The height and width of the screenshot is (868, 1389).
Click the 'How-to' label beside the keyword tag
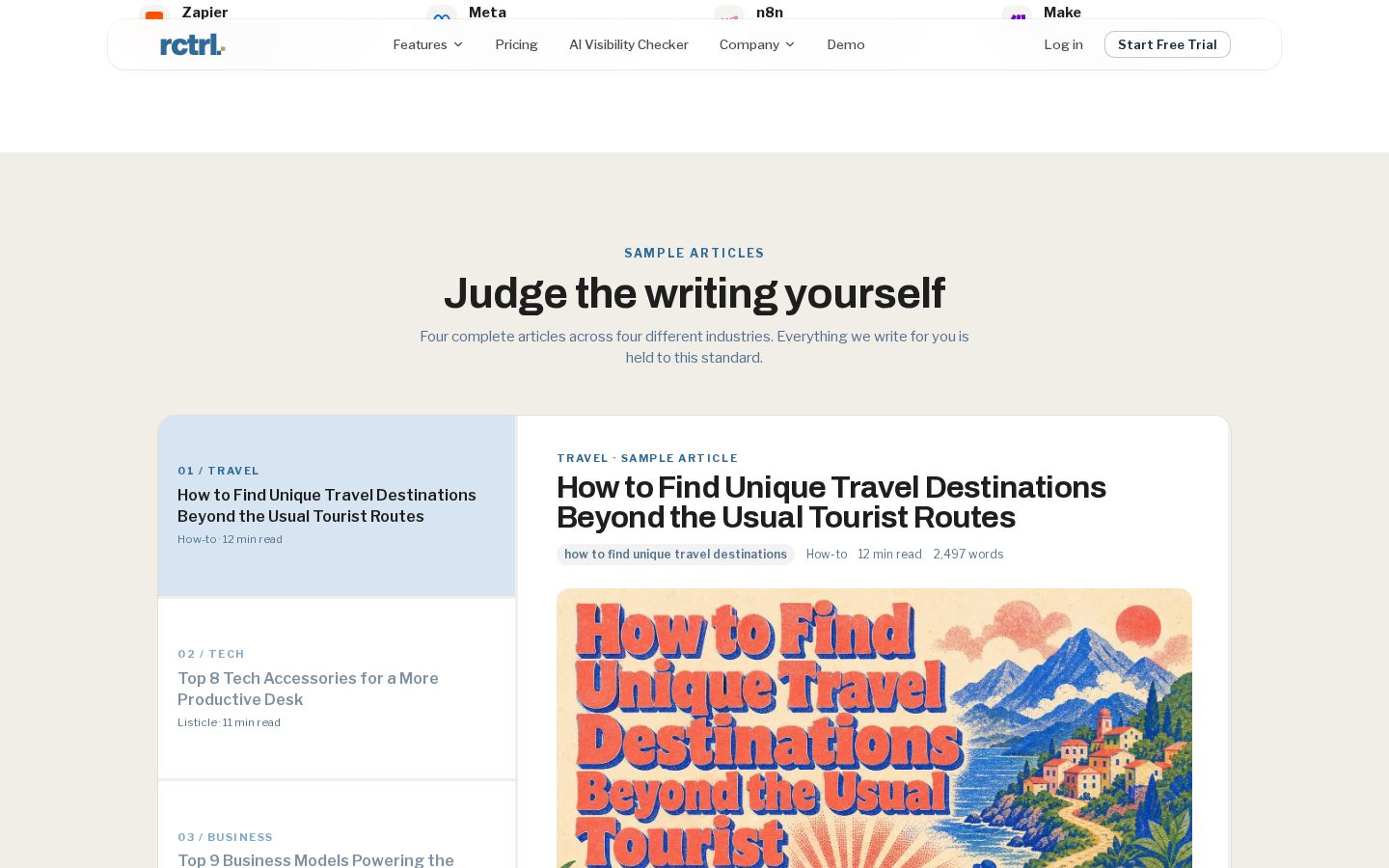click(827, 555)
